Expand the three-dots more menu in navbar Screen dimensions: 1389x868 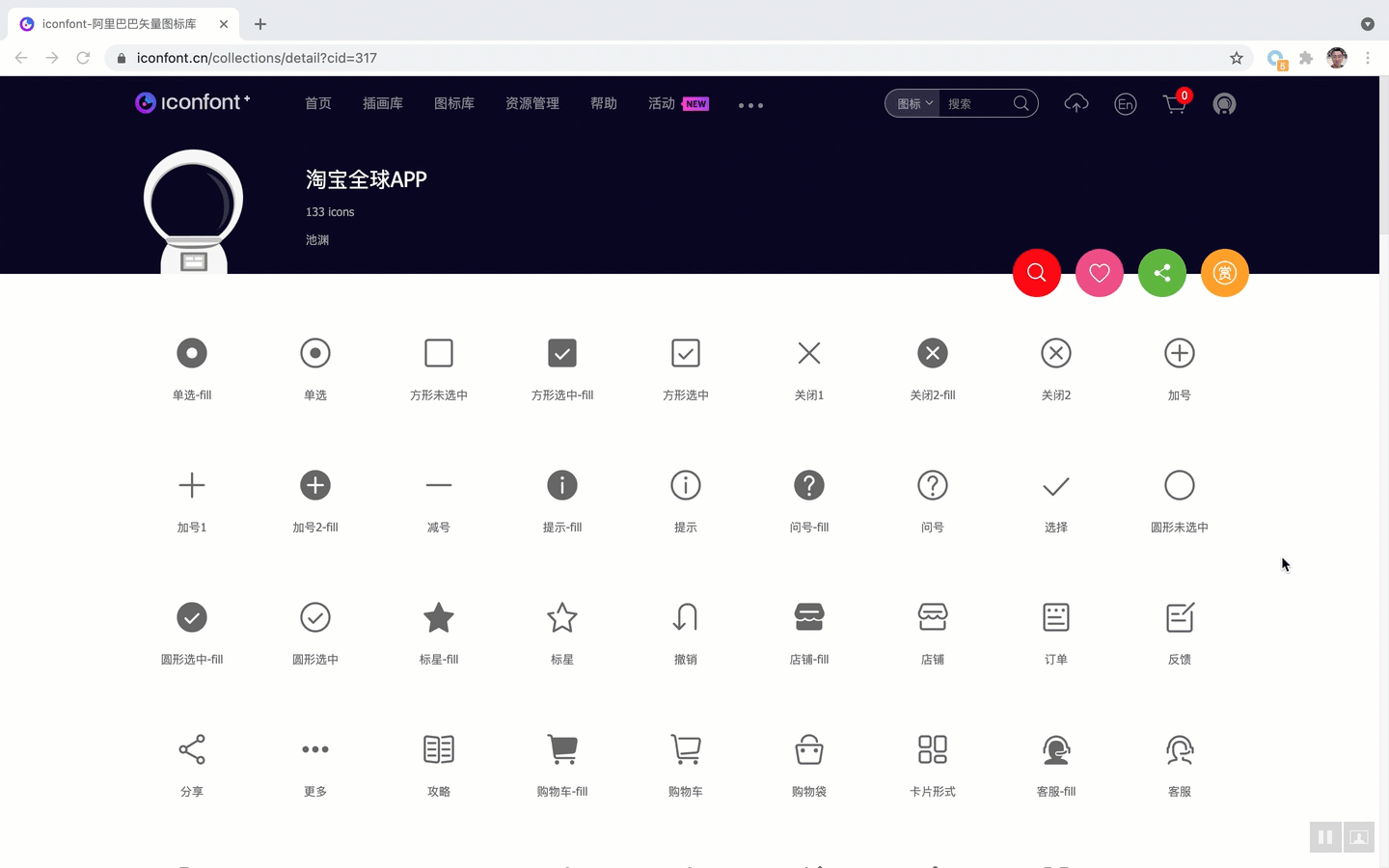[x=750, y=105]
